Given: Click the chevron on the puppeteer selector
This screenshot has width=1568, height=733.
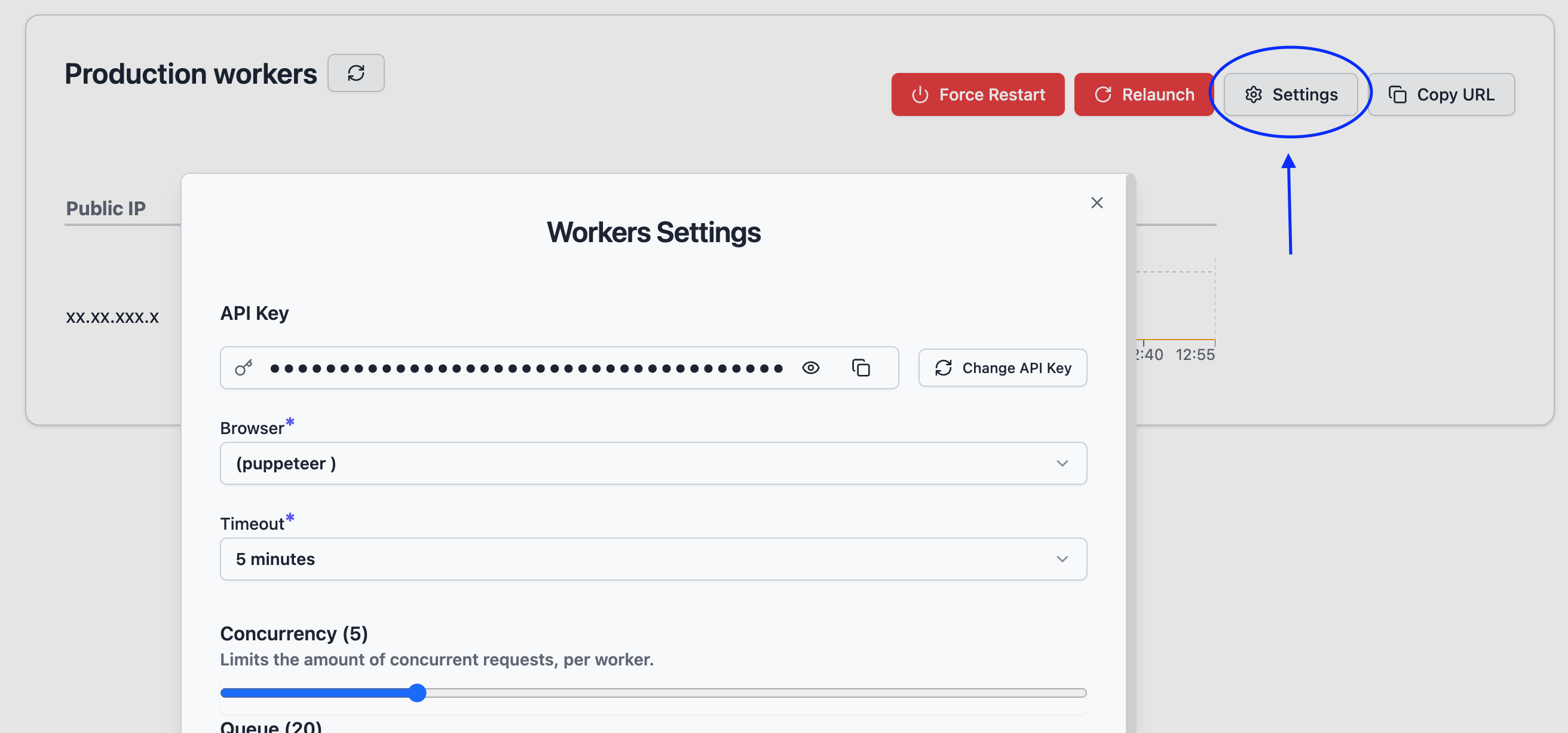Looking at the screenshot, I should (x=1063, y=463).
